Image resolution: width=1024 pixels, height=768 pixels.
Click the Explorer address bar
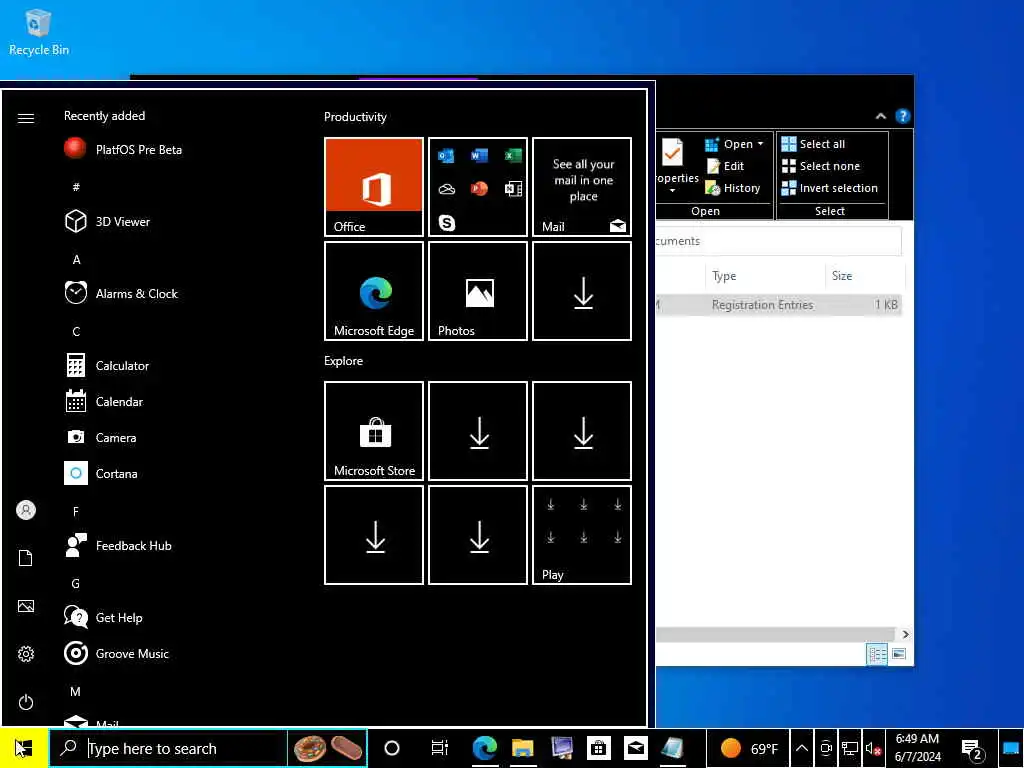(778, 241)
